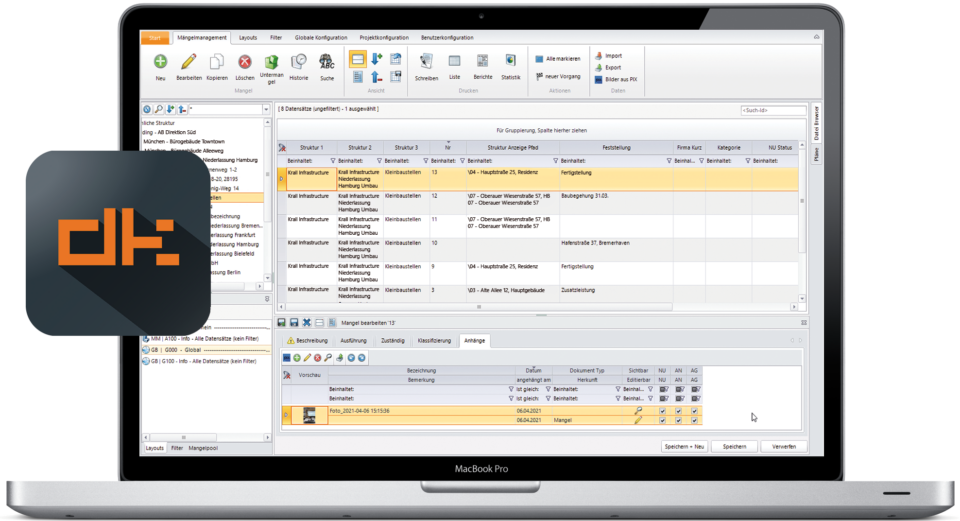Open the Statistik icon
Screen dimensions: 960x521
tap(511, 61)
